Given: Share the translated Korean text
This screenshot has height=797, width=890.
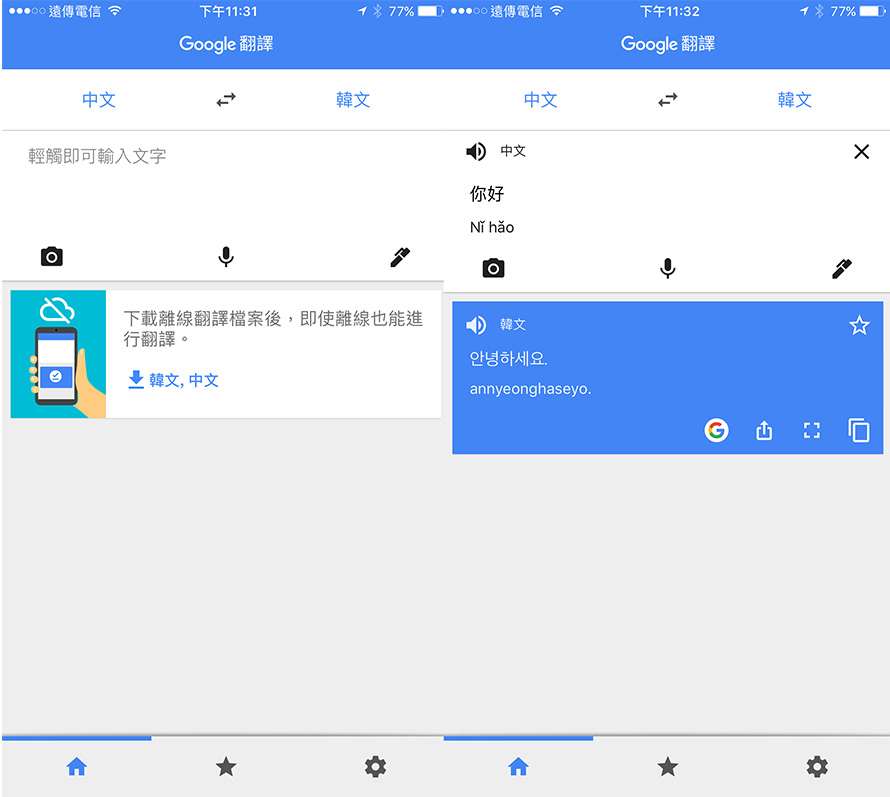Looking at the screenshot, I should point(764,430).
